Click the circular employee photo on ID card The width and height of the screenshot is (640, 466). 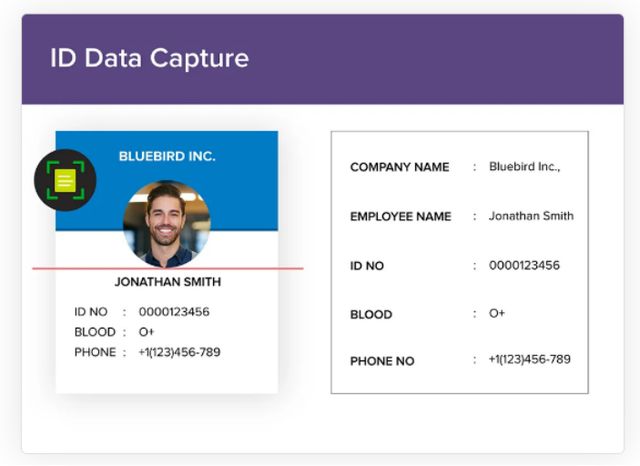point(167,224)
